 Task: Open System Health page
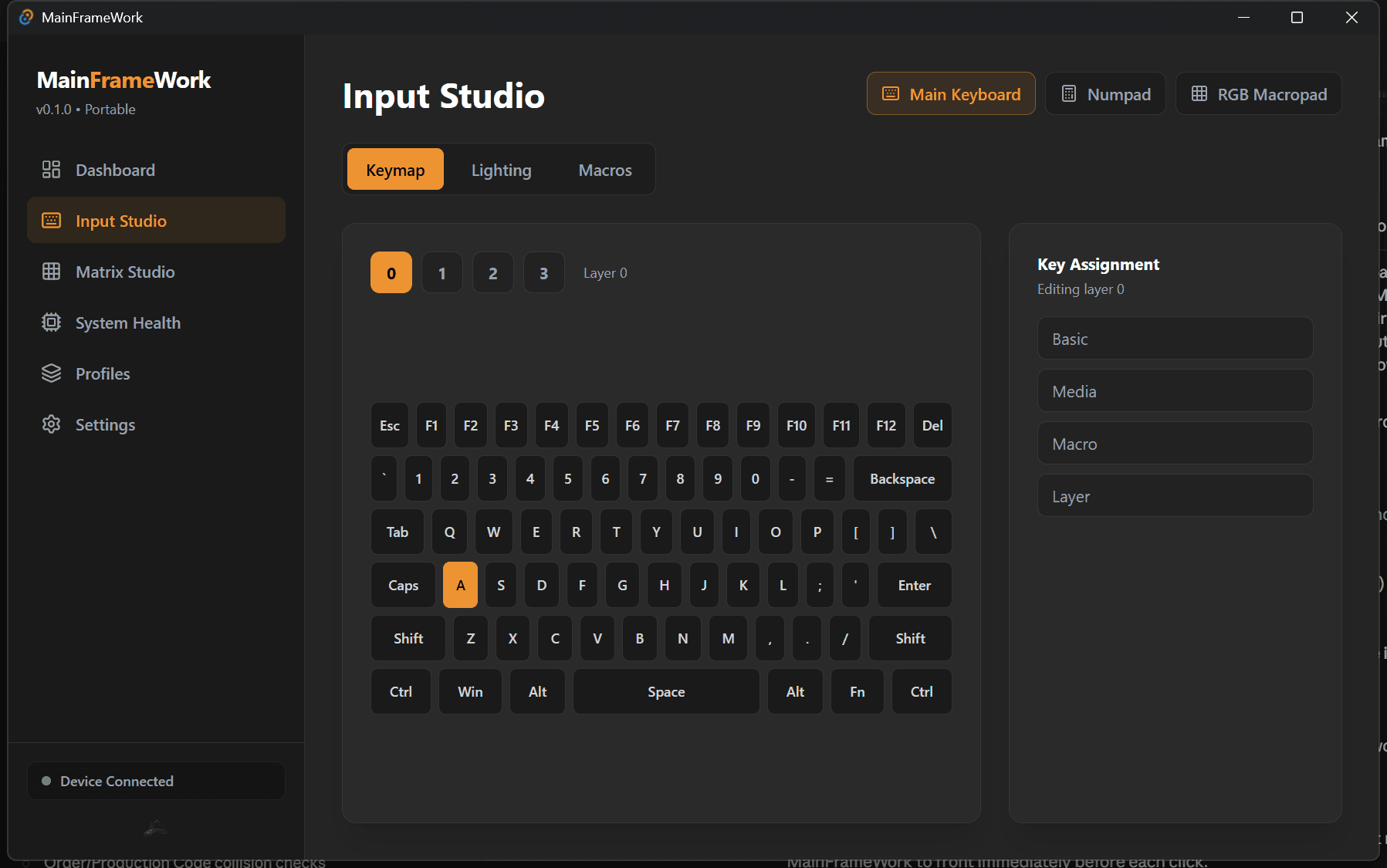(x=156, y=323)
